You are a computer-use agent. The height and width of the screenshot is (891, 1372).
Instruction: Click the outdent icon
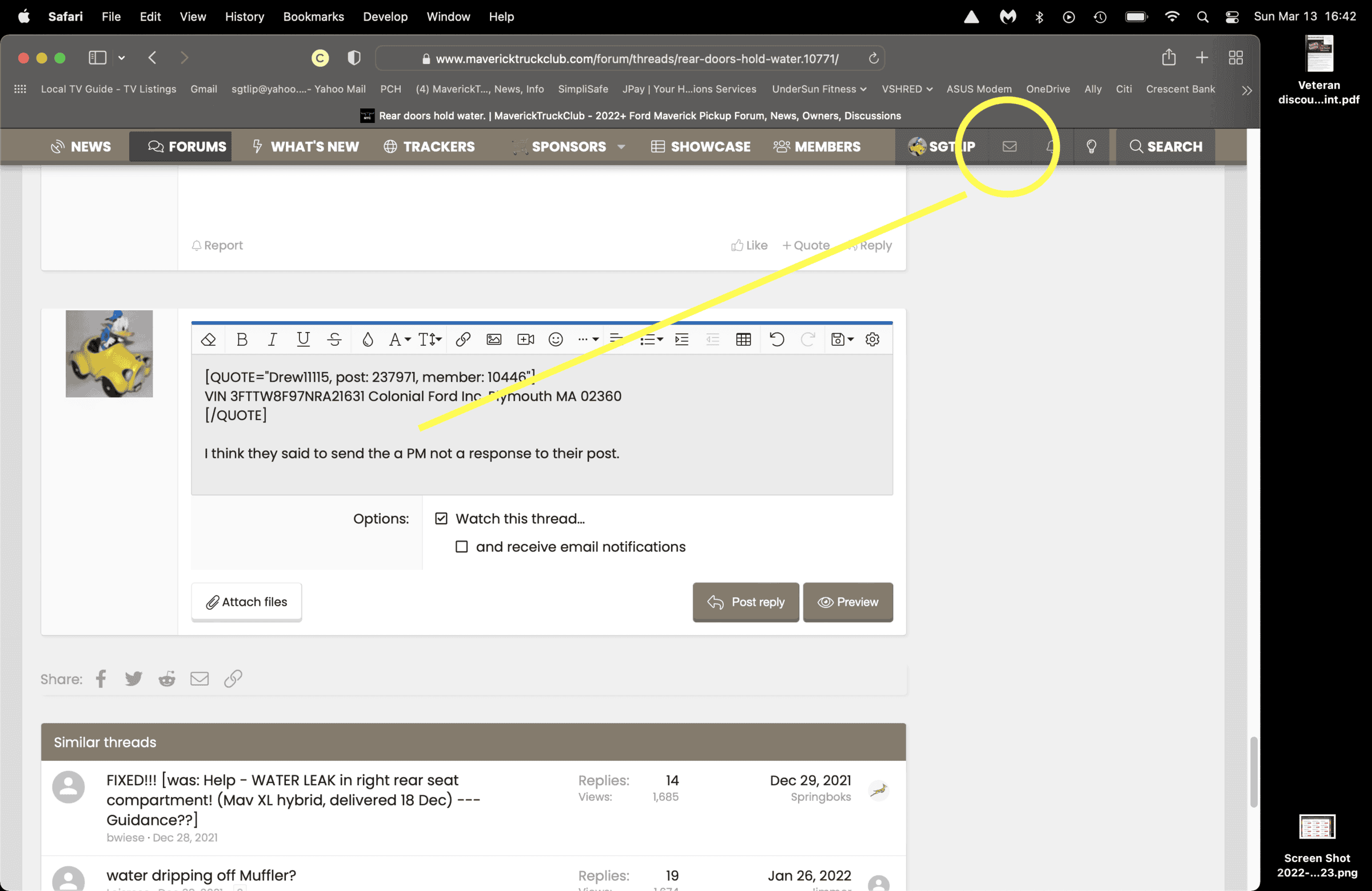pos(713,339)
